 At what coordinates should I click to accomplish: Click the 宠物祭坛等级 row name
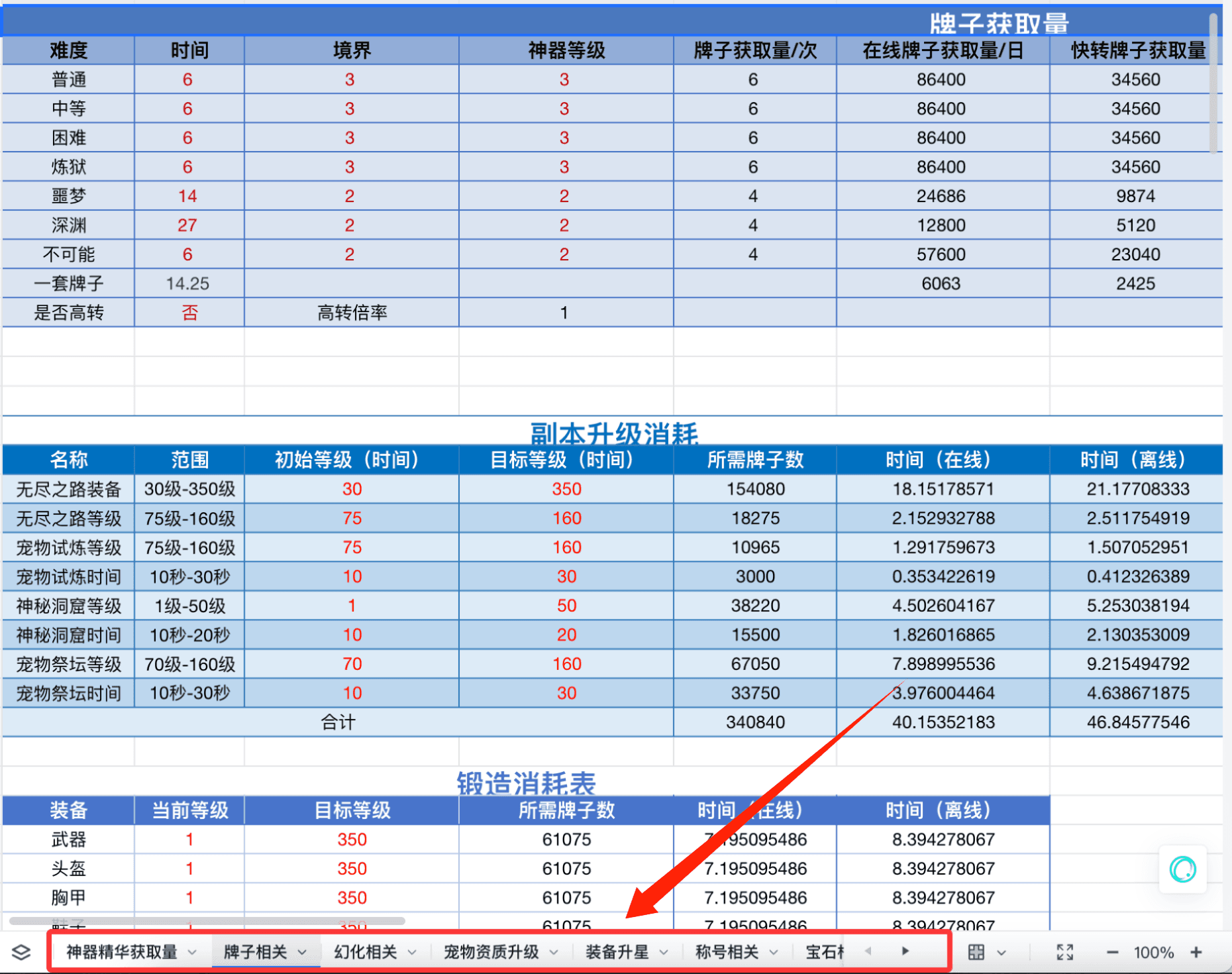[x=69, y=664]
